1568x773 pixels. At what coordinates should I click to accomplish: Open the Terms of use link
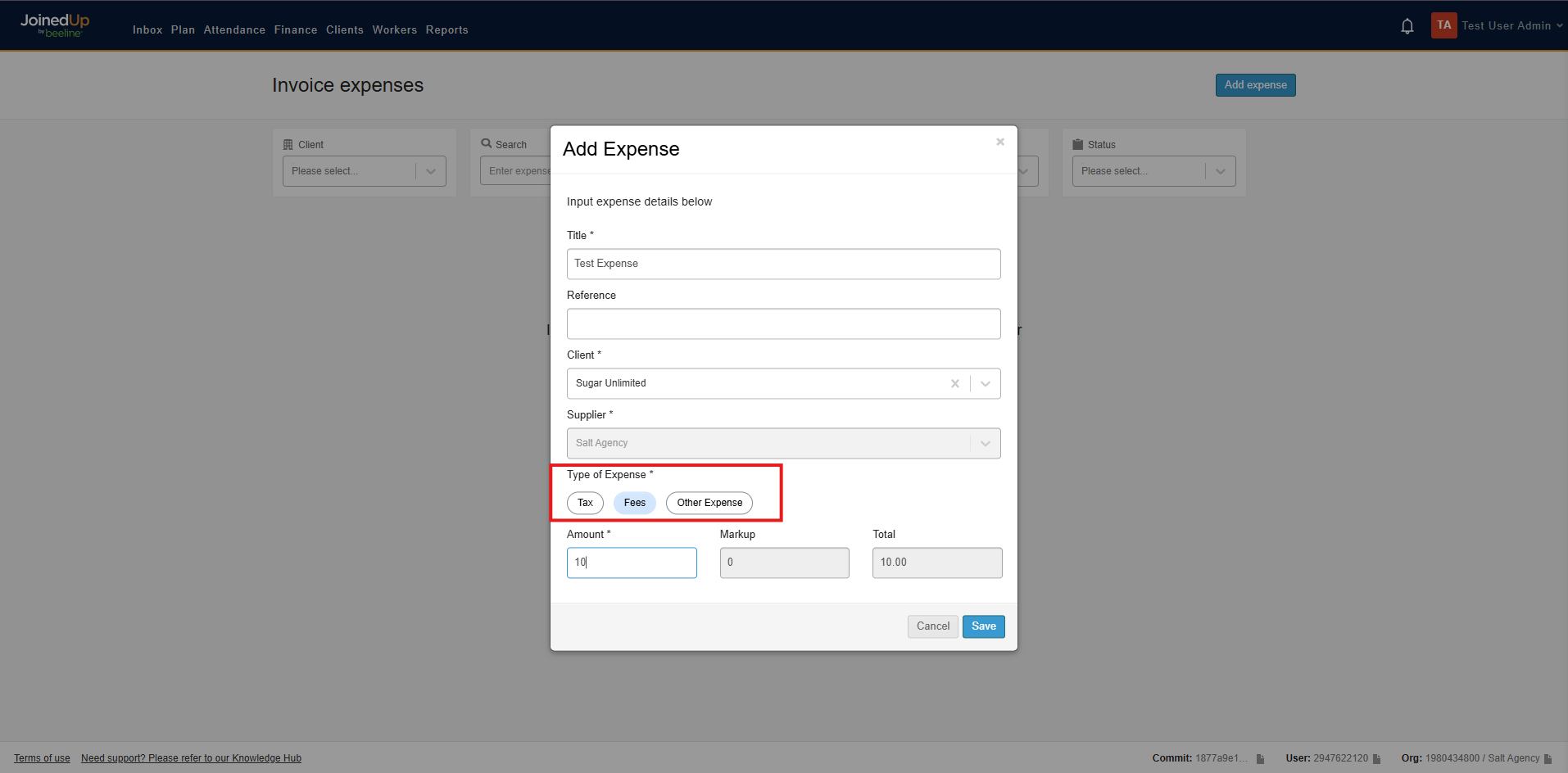click(41, 757)
